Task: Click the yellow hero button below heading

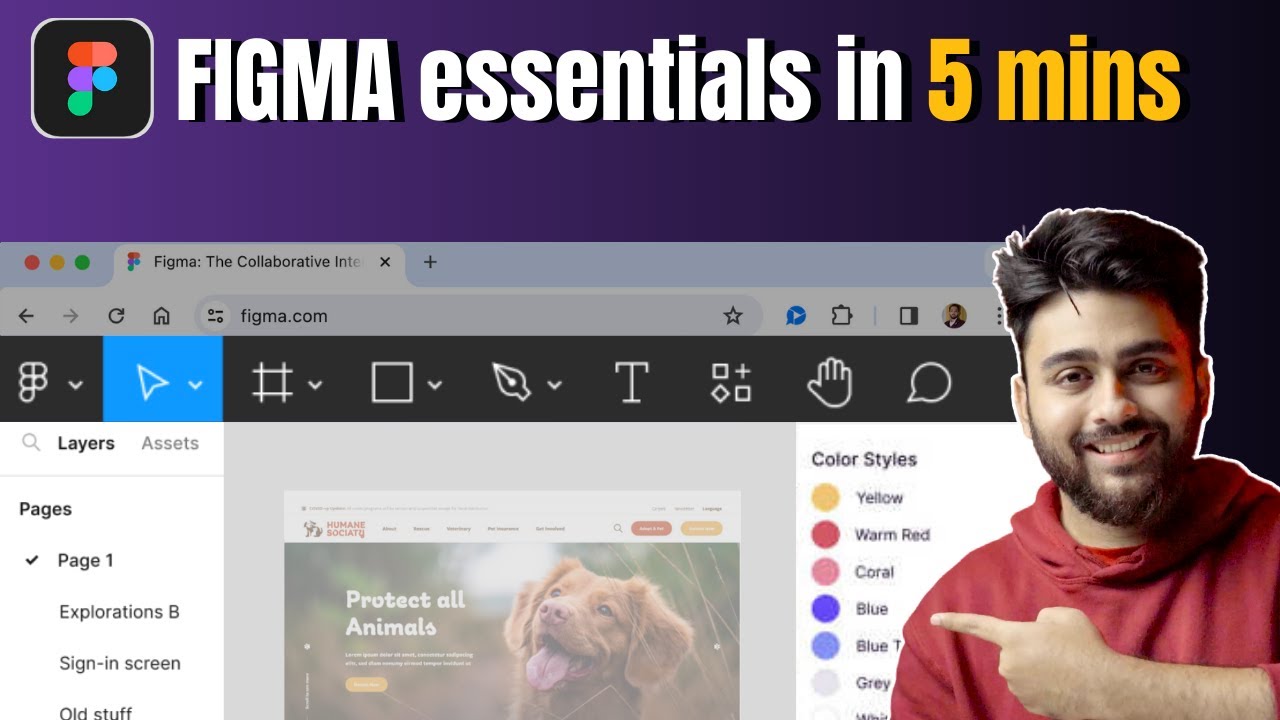Action: tap(366, 685)
